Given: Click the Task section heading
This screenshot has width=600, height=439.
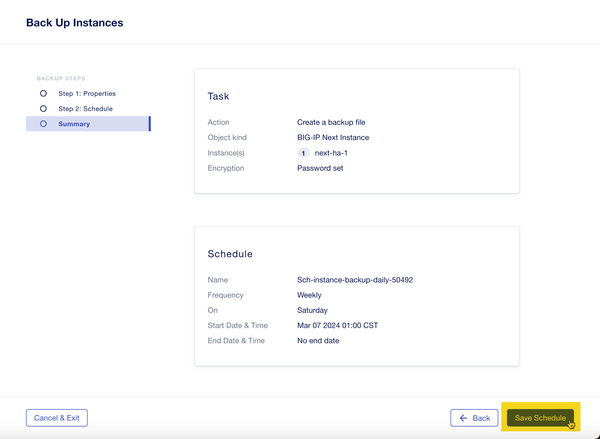Looking at the screenshot, I should (x=218, y=96).
